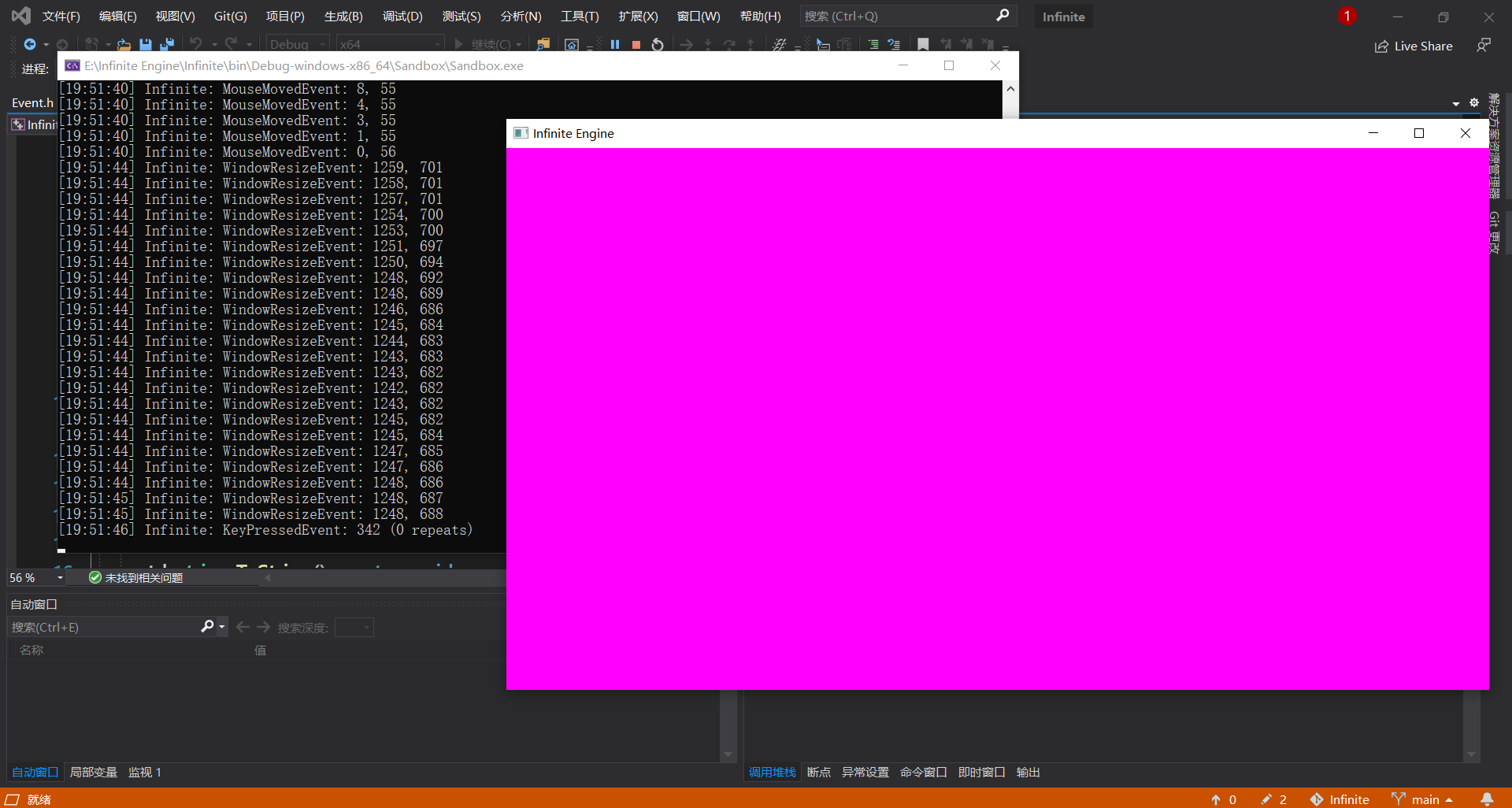Click the 未找到相关问题 status indicator

coord(136,578)
